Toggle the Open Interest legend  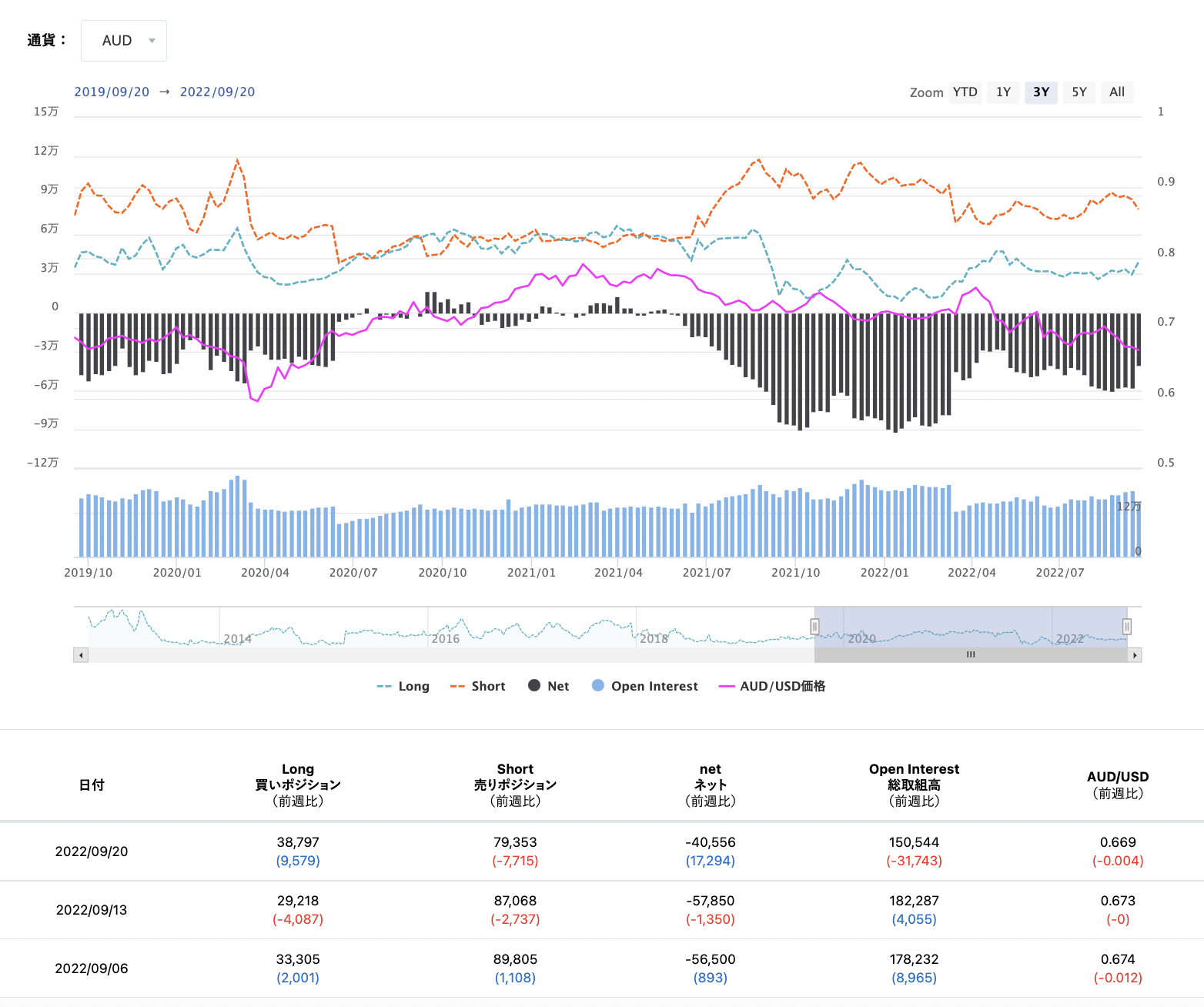tap(645, 686)
